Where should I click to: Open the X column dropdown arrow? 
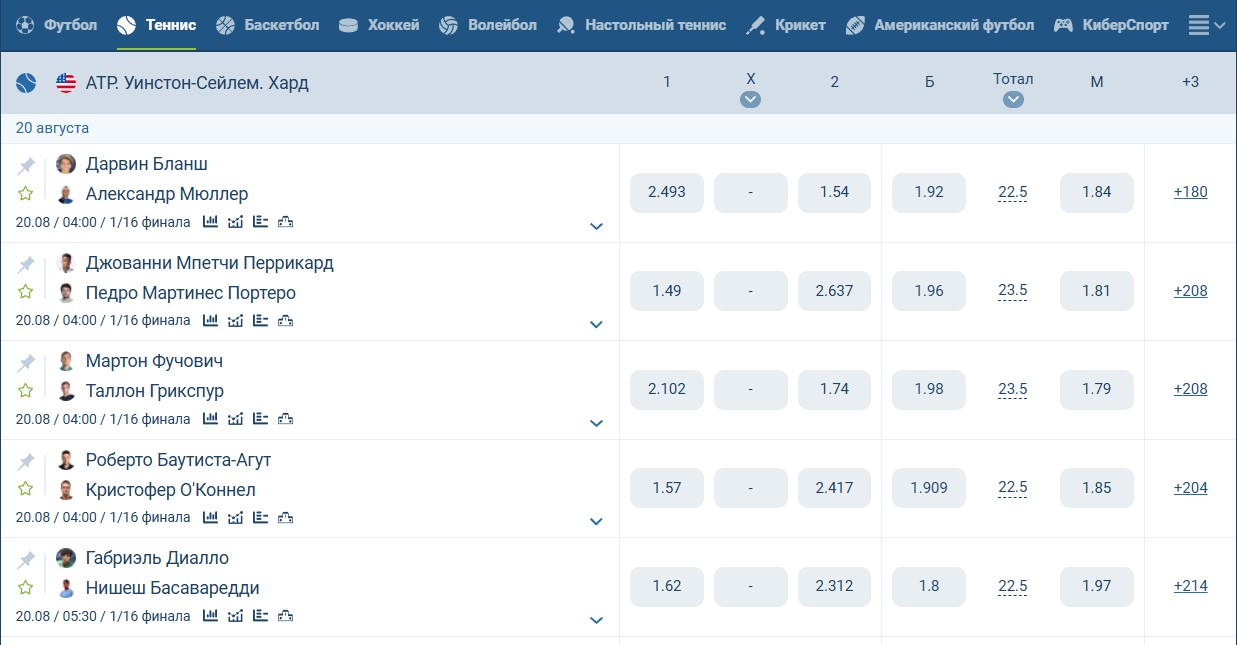751,99
